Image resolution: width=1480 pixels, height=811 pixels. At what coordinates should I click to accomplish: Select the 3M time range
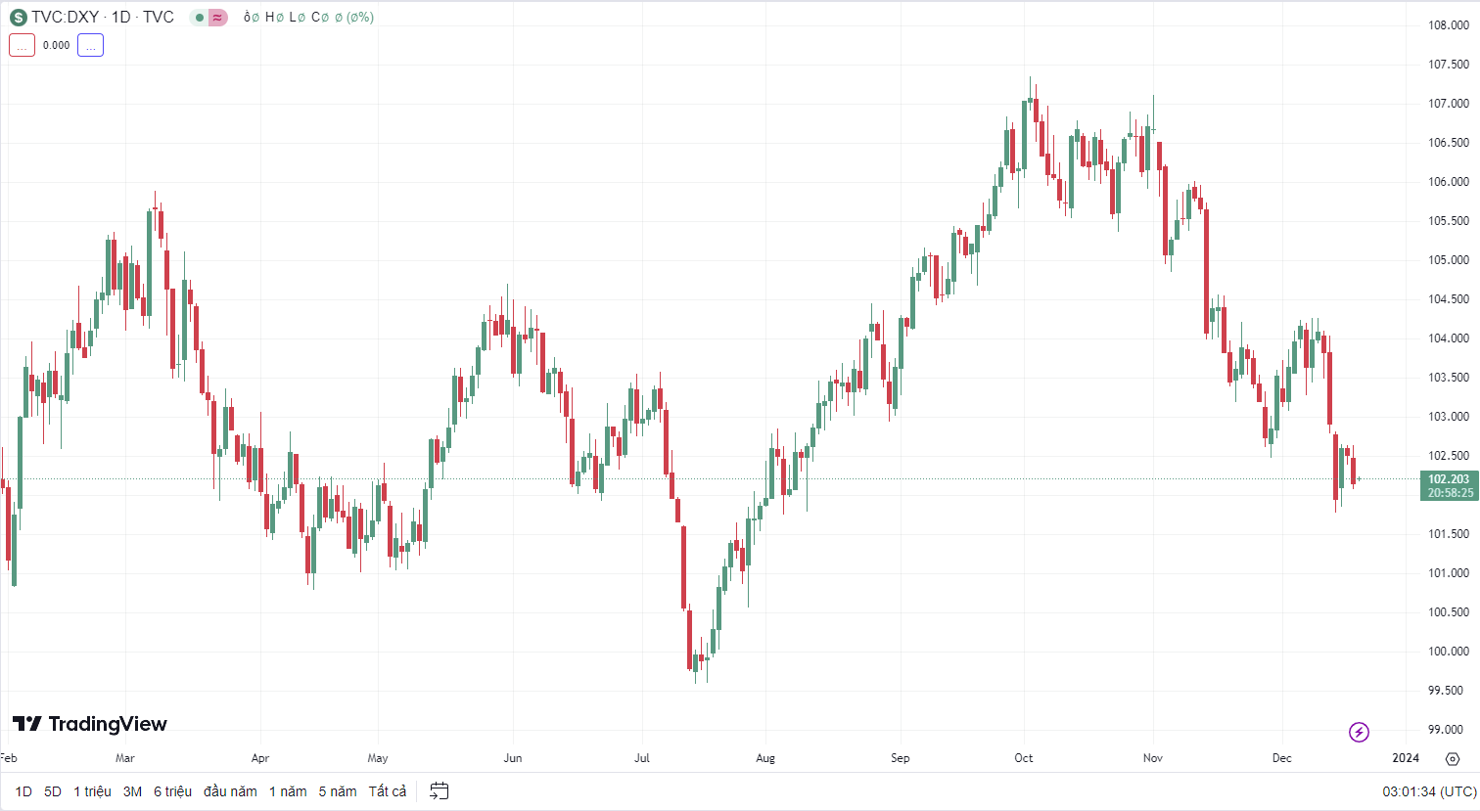pos(132,791)
